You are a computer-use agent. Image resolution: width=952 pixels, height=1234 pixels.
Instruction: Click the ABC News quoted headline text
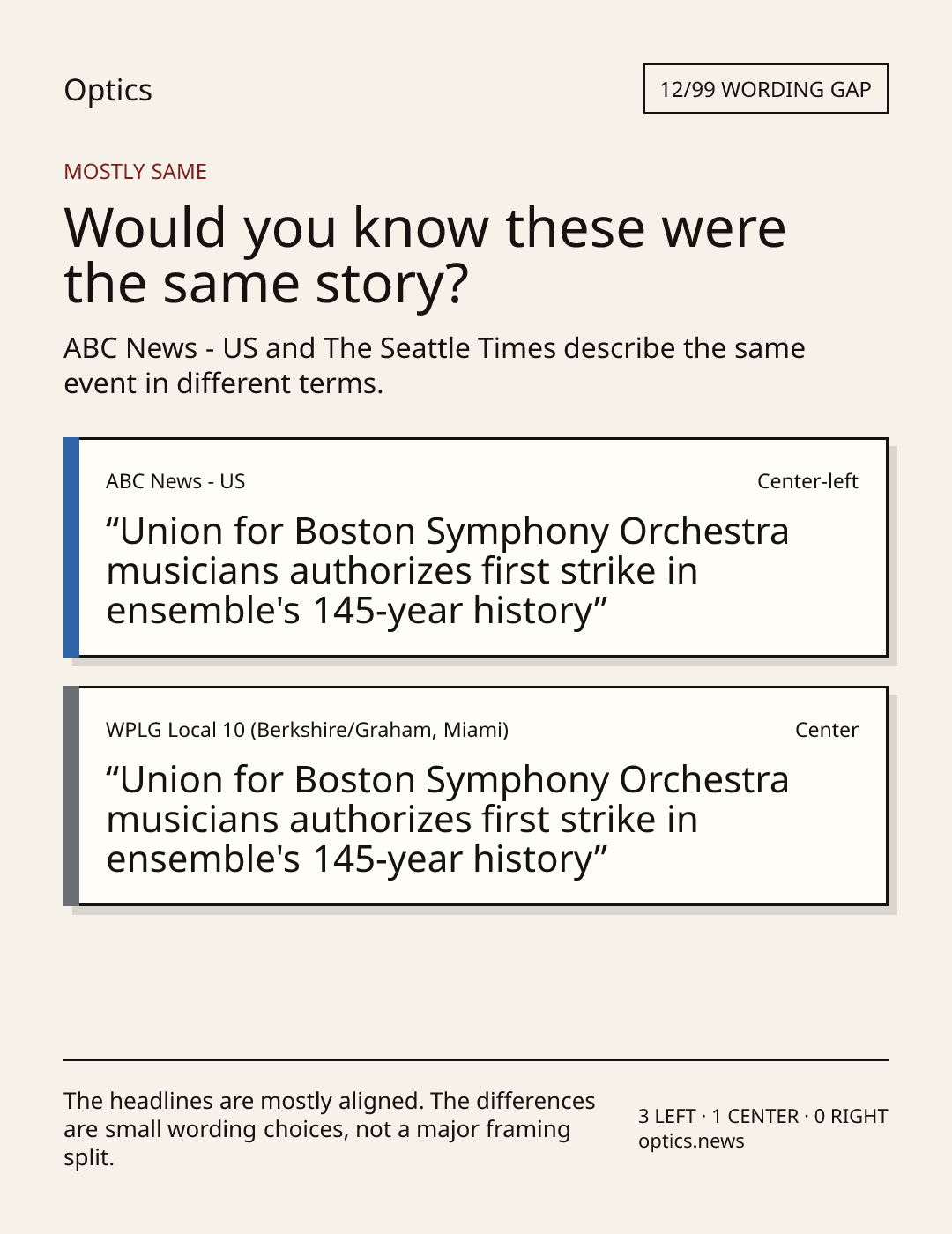[447, 571]
